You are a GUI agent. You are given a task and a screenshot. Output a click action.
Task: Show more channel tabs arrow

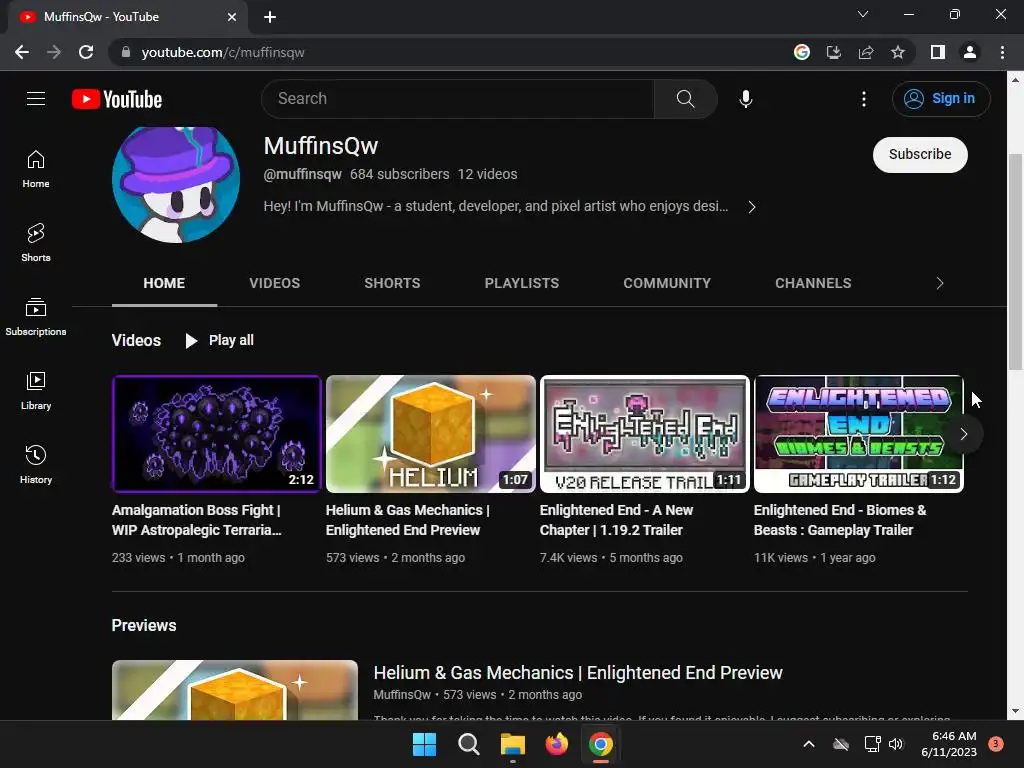(940, 283)
